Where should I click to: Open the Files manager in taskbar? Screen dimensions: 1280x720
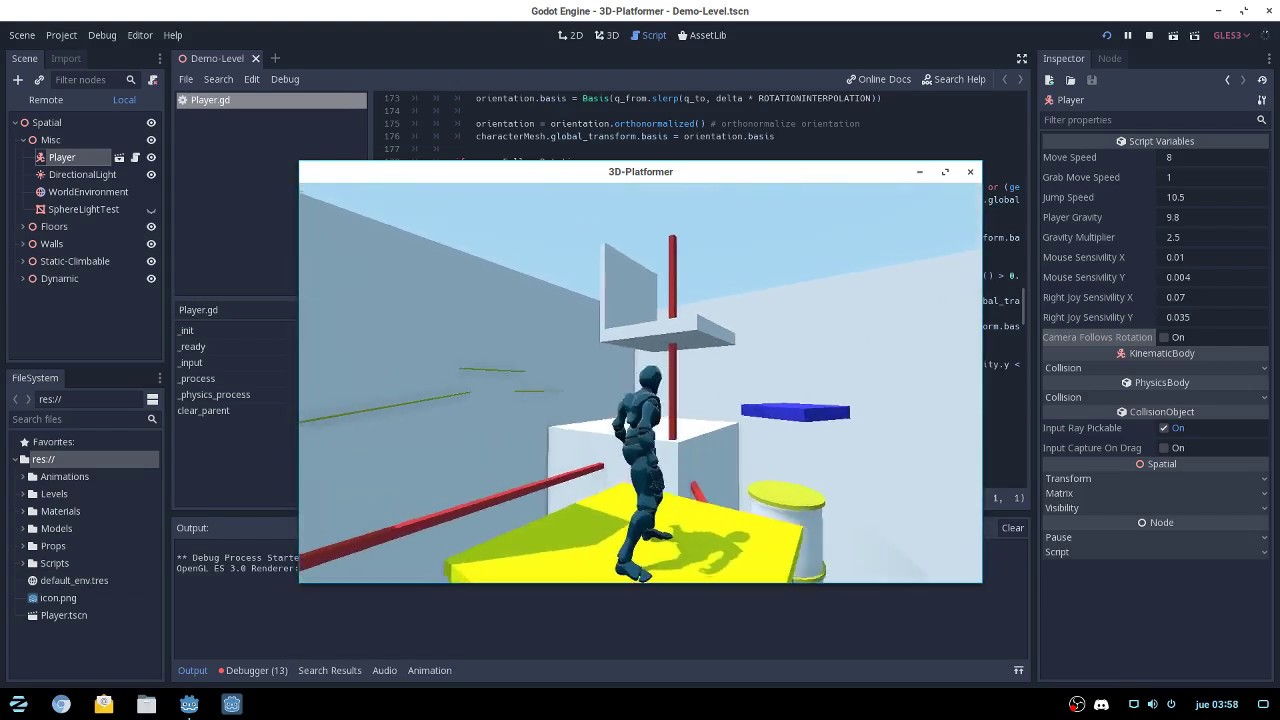point(146,704)
